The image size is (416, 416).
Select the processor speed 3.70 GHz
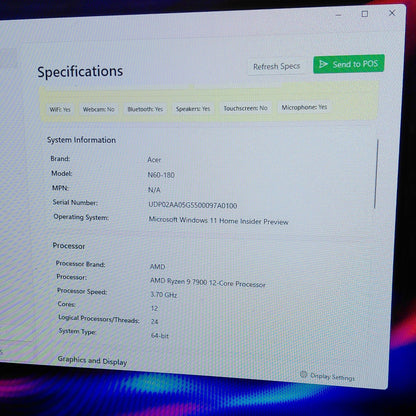click(164, 295)
